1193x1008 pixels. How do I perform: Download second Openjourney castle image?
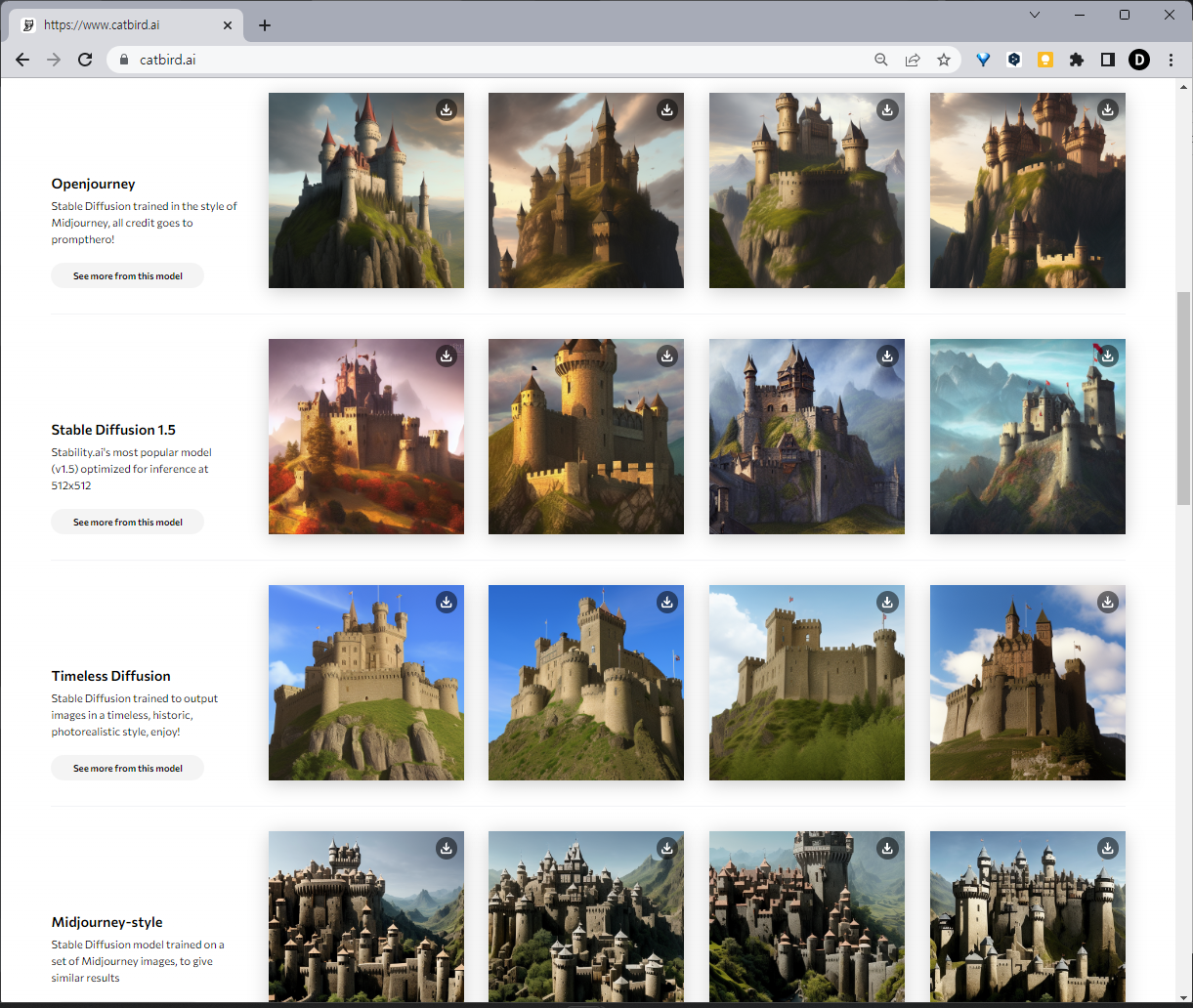click(x=666, y=110)
